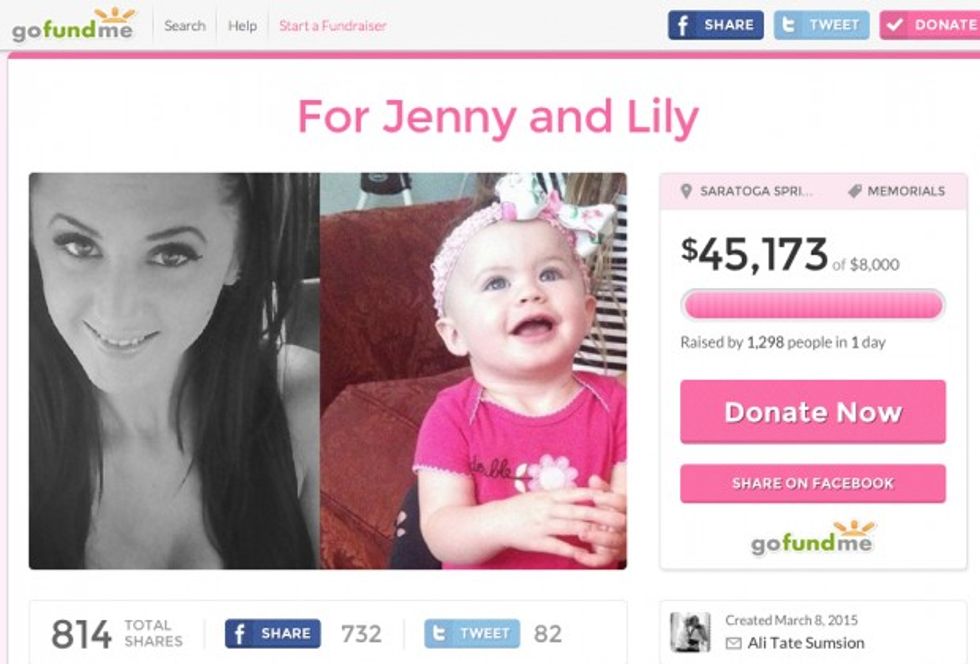
Task: Click the pink fundraising progress bar
Action: (x=812, y=305)
